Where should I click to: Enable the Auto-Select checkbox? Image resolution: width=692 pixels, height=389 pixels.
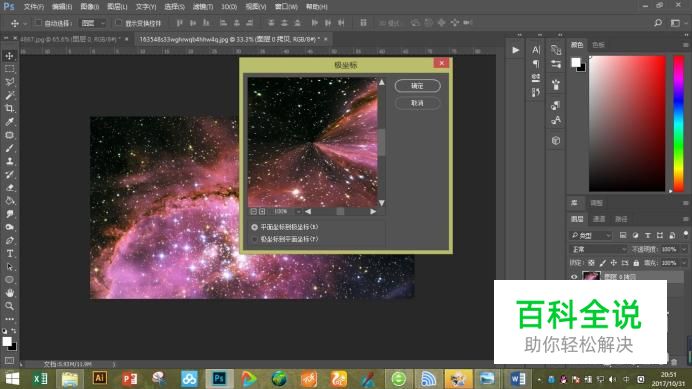38,23
